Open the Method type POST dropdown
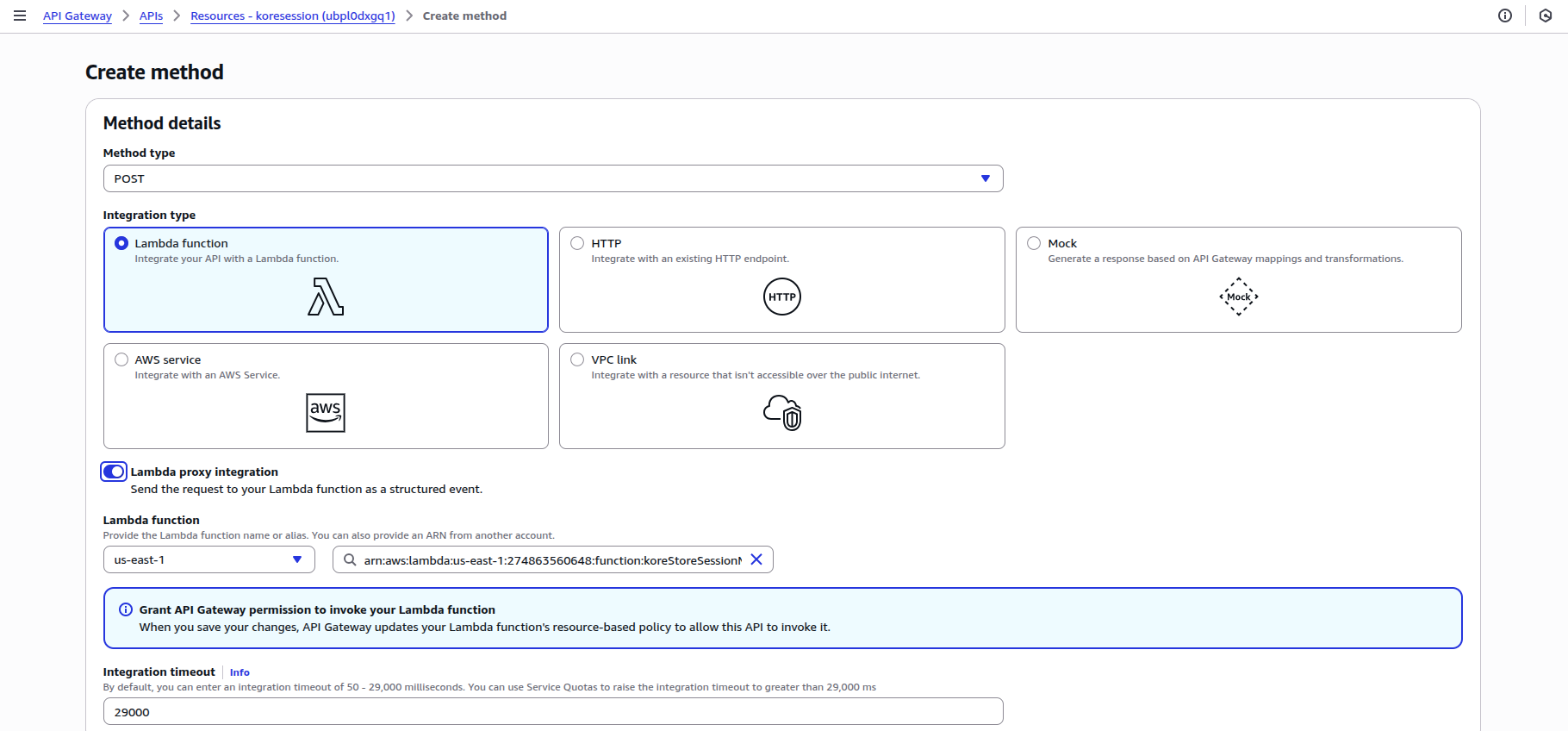 tap(553, 178)
